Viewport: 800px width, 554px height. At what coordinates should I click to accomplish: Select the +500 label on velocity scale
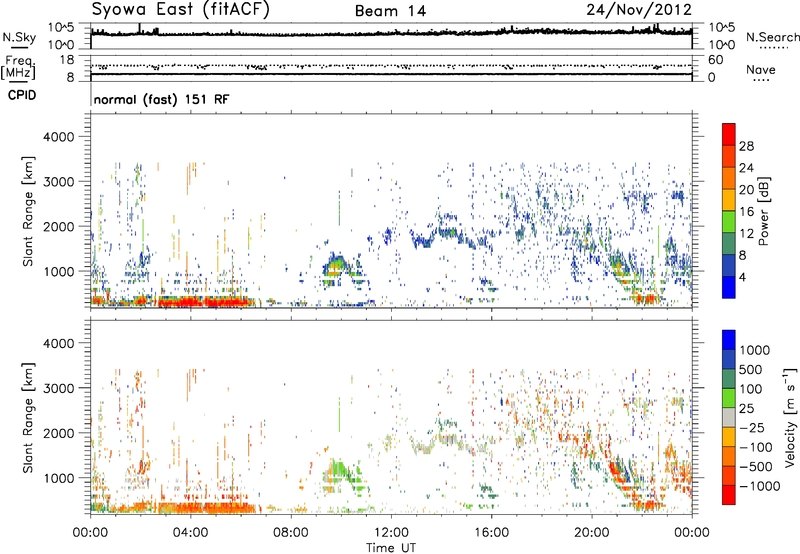click(751, 370)
